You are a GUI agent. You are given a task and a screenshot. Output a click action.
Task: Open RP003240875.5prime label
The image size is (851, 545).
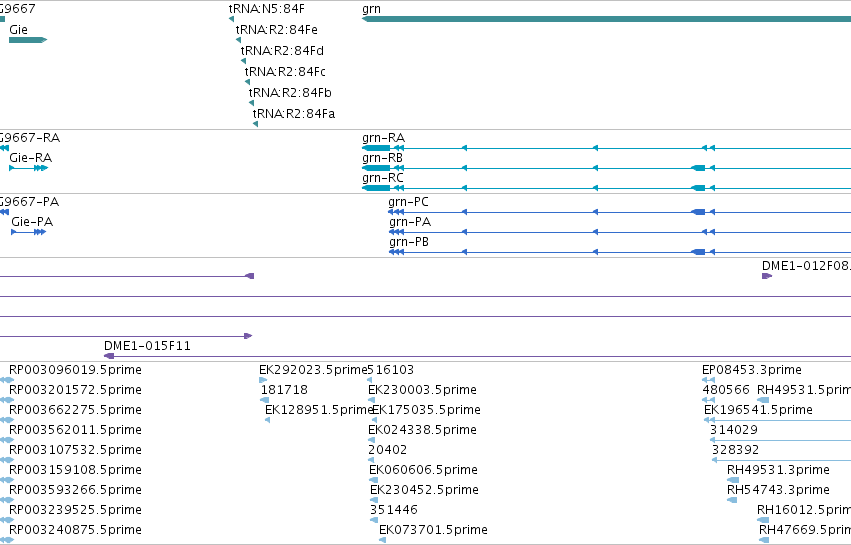click(x=75, y=530)
